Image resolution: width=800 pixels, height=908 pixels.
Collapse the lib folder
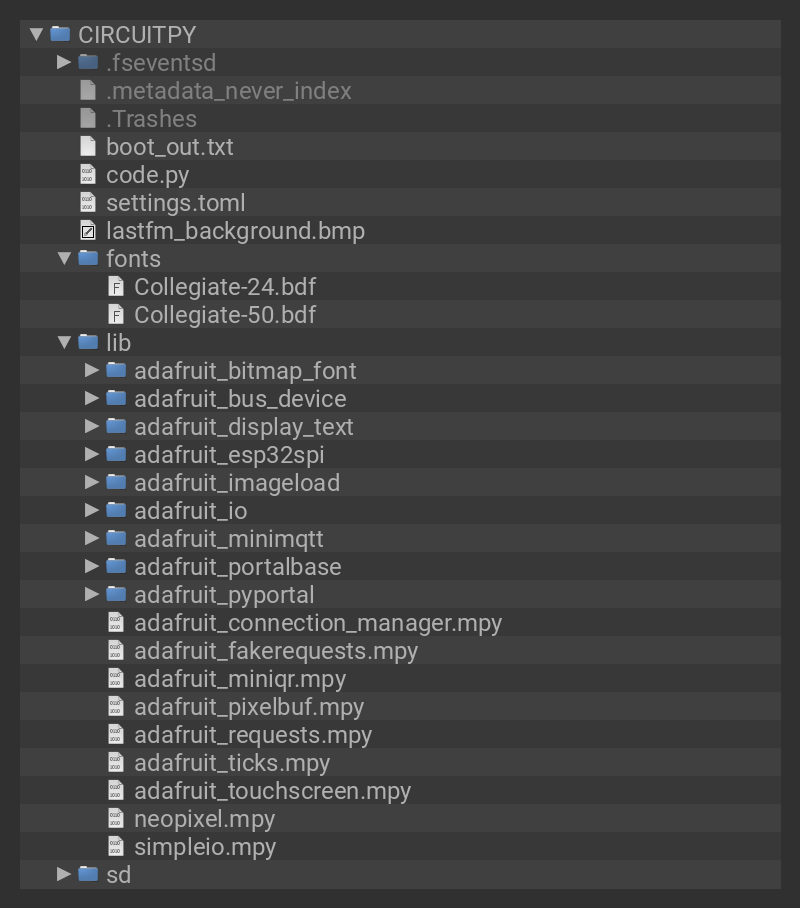pyautogui.click(x=65, y=343)
